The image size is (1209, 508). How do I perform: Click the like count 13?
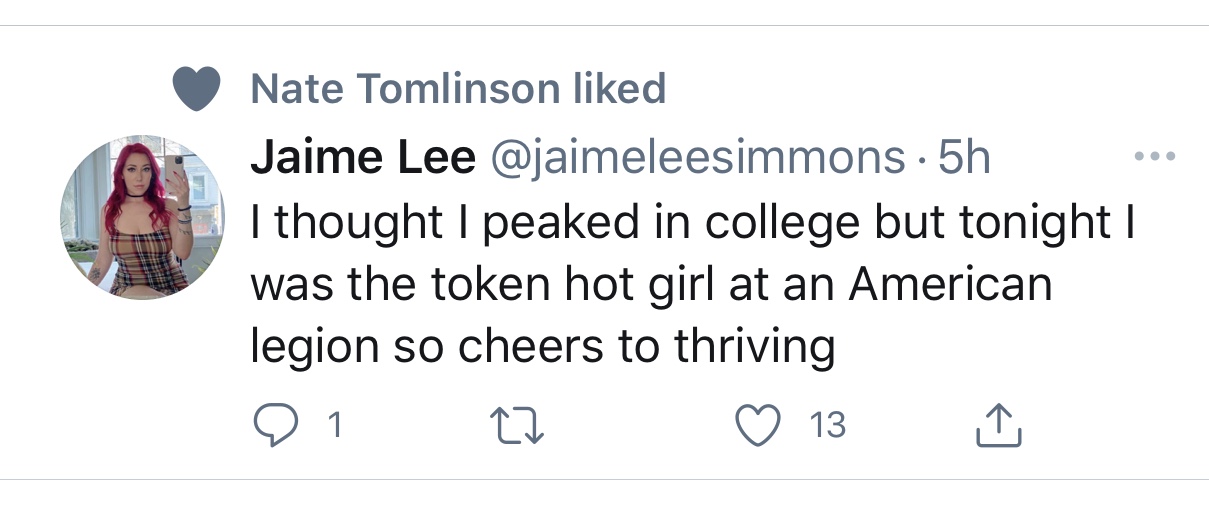coord(827,427)
